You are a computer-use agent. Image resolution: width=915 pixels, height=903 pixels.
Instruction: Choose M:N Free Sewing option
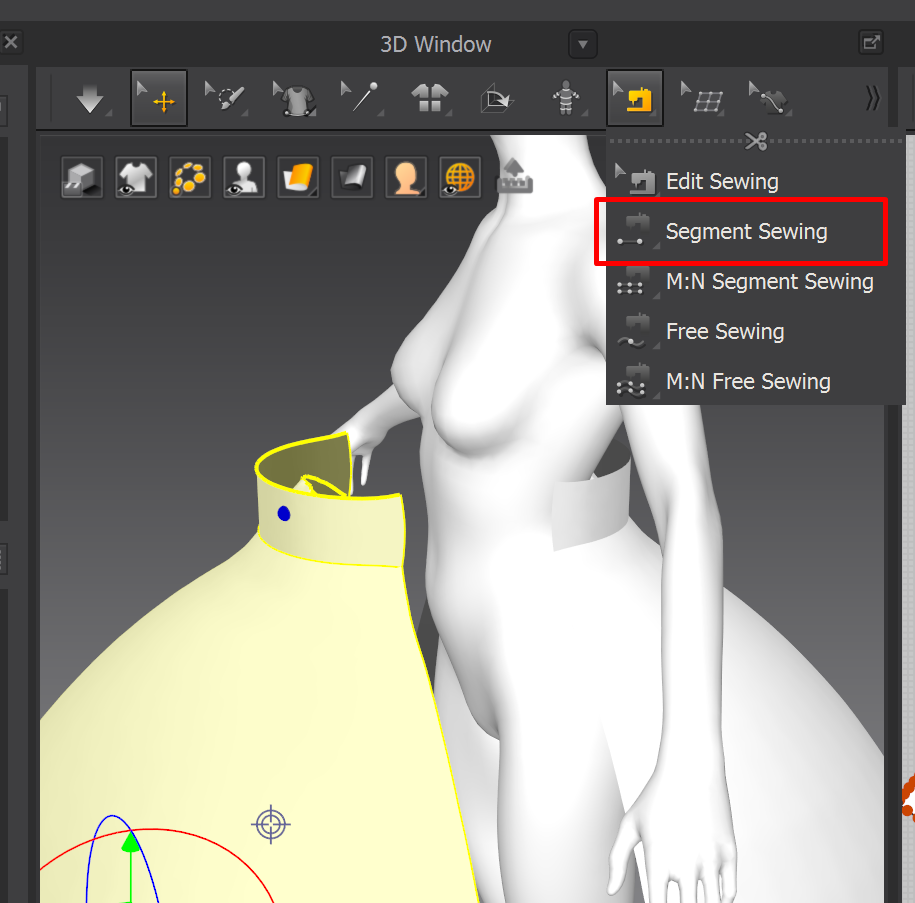tap(755, 382)
